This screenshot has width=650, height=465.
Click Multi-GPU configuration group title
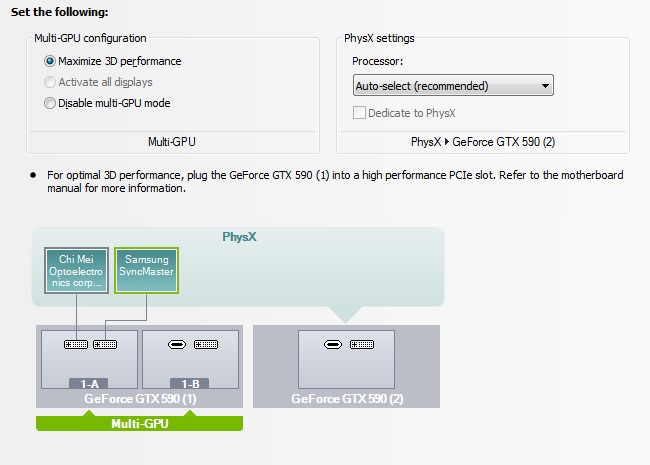90,38
